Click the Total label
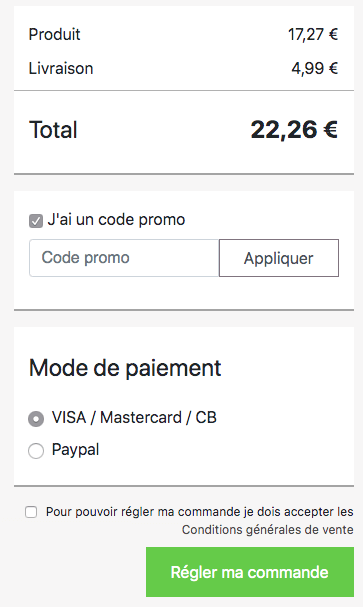Screen dimensions: 363x607 53,129
